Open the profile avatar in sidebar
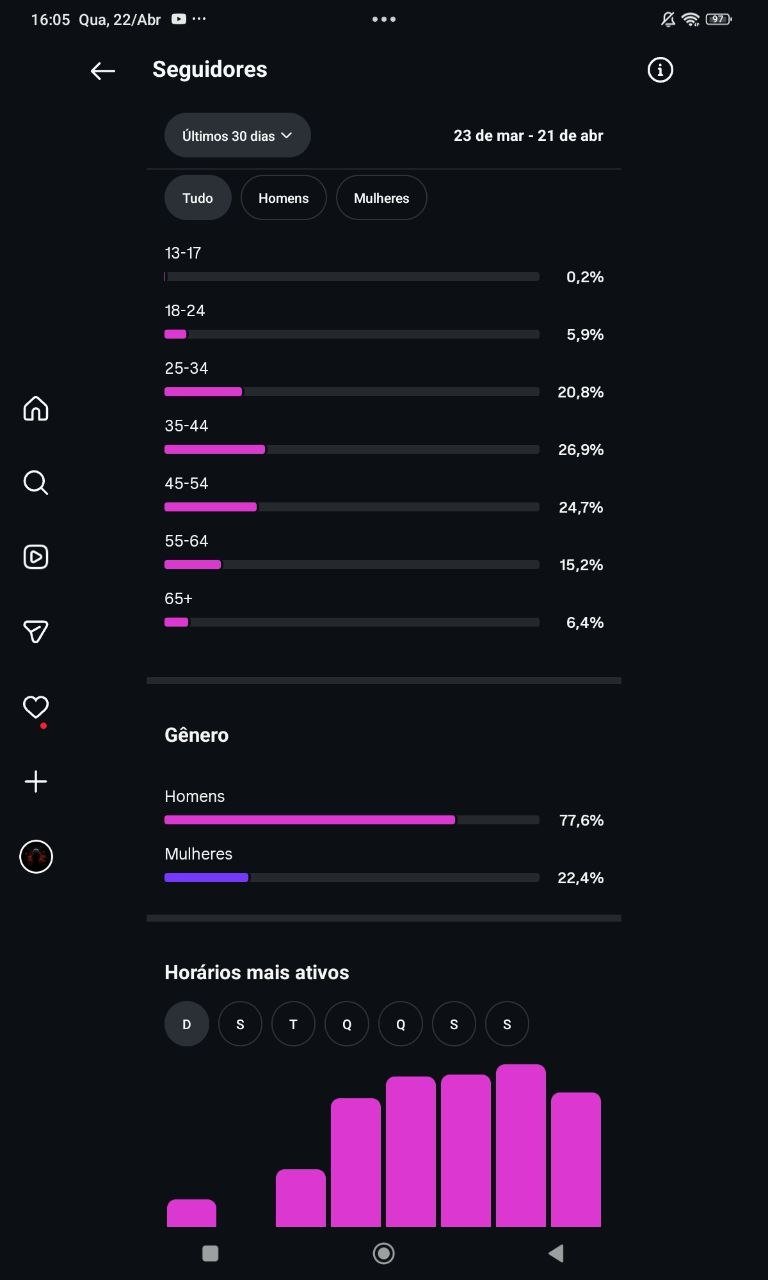This screenshot has height=1280, width=768. pos(36,857)
